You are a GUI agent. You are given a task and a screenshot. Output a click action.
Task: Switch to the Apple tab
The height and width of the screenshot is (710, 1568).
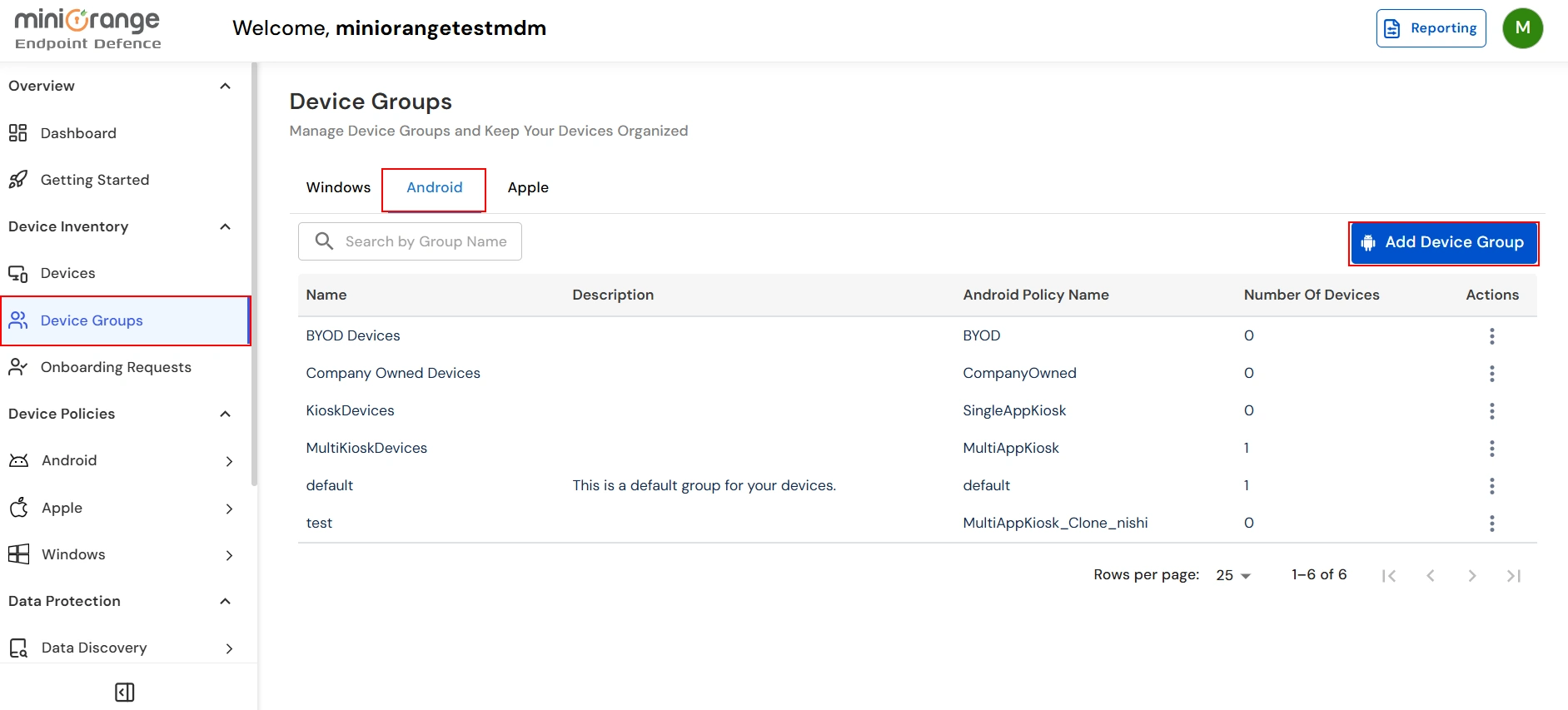(x=528, y=187)
